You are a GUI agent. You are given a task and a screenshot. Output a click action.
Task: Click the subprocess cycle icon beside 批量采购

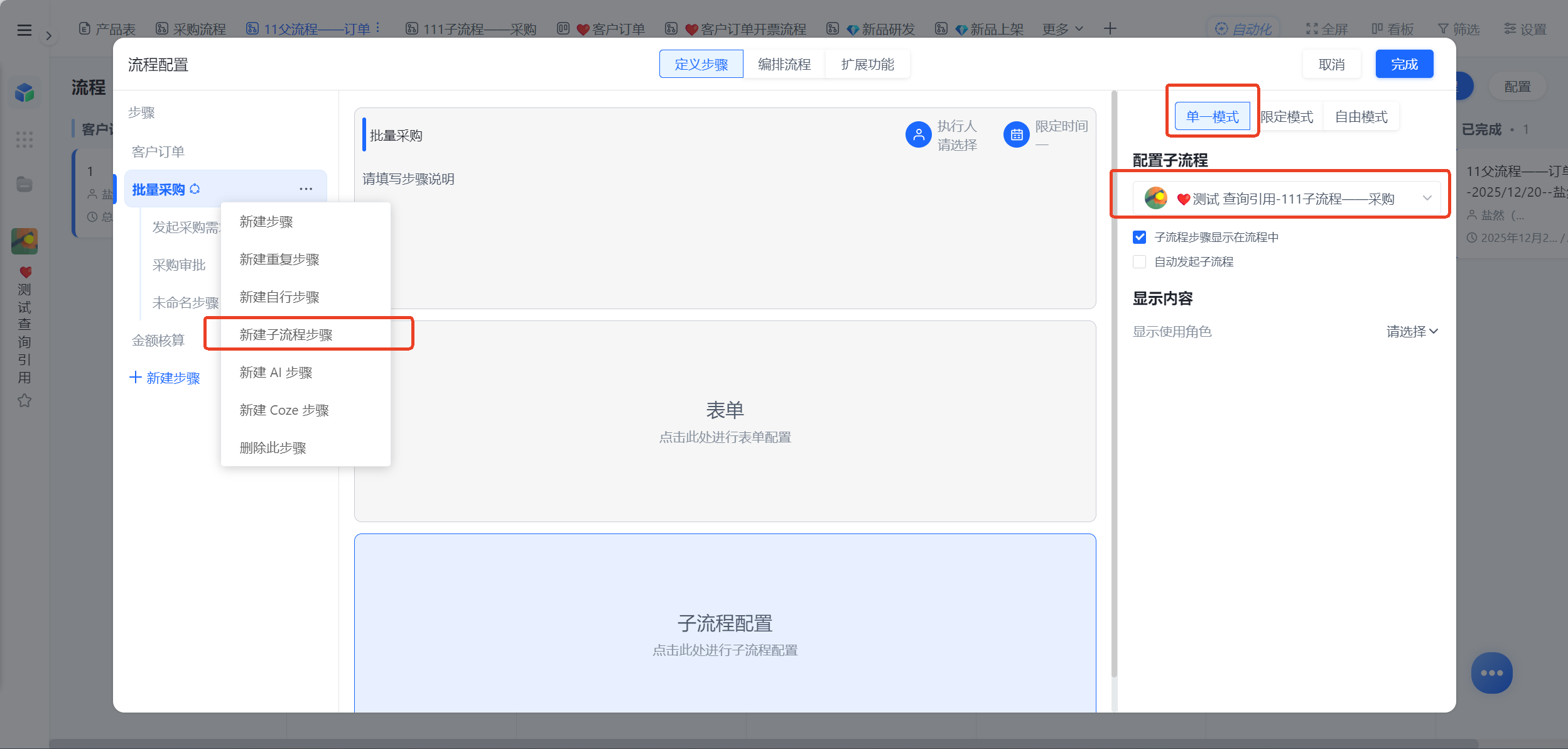(x=195, y=189)
